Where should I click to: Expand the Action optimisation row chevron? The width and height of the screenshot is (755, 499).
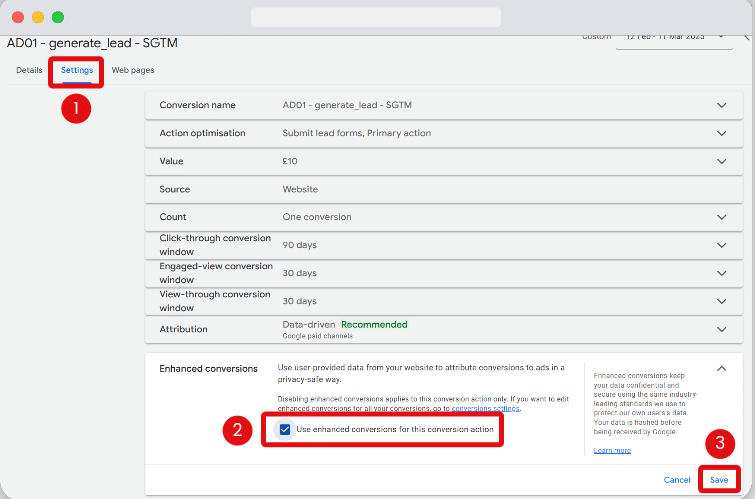pyautogui.click(x=721, y=133)
